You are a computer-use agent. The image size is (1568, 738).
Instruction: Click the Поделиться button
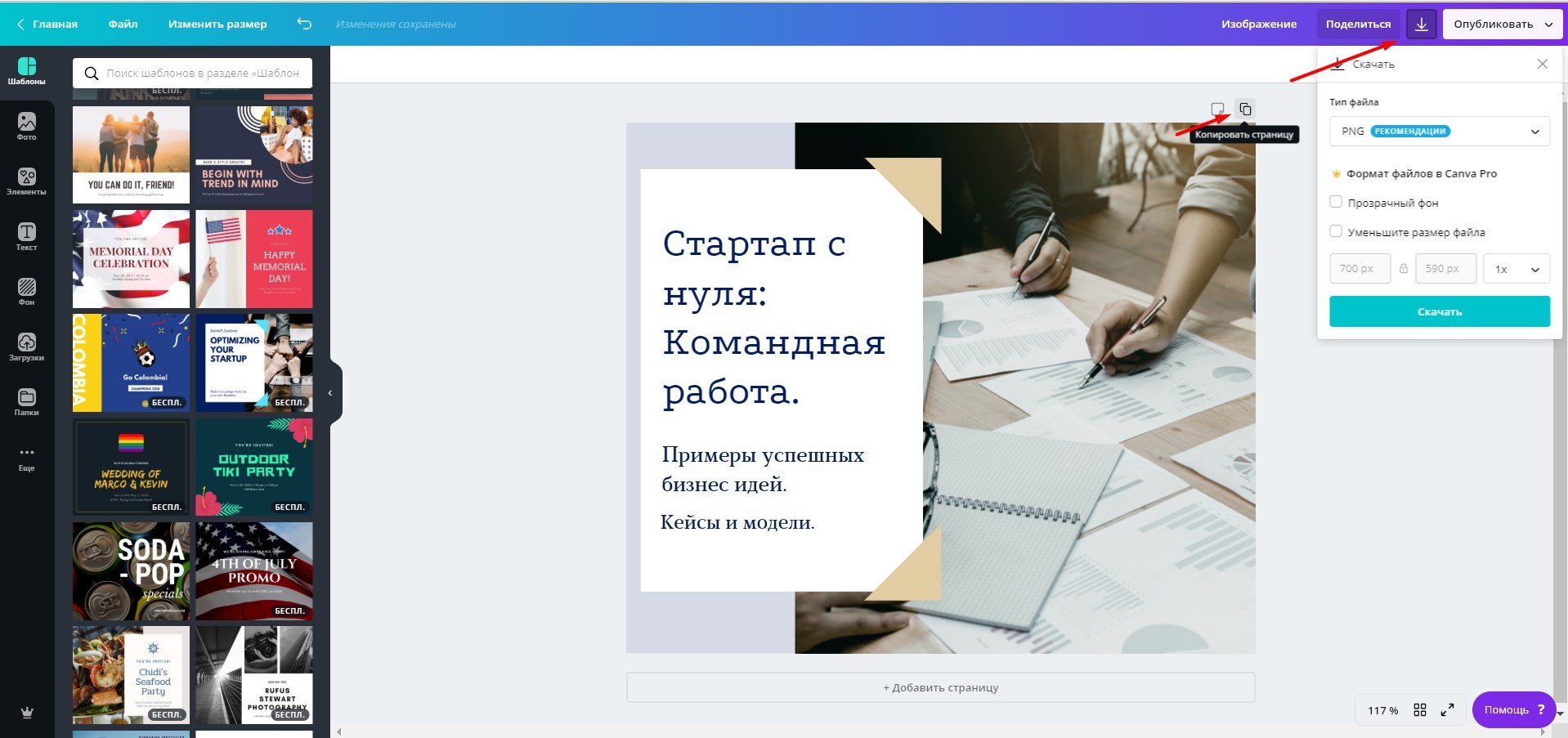pyautogui.click(x=1358, y=24)
